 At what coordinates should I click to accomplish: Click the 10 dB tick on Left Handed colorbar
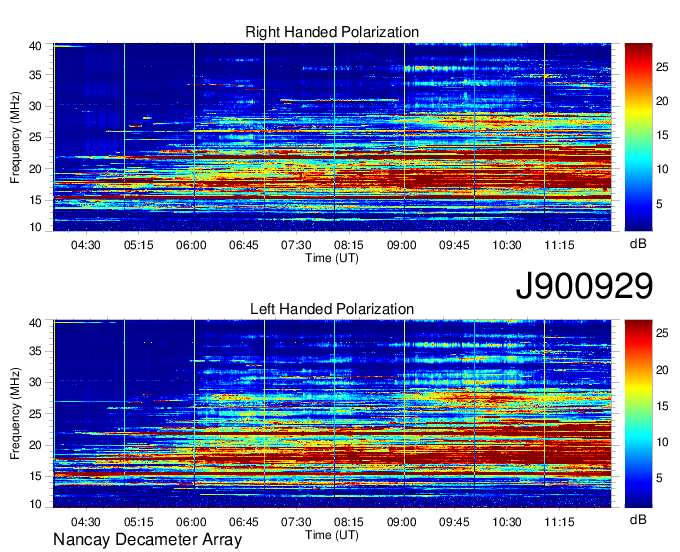662,442
